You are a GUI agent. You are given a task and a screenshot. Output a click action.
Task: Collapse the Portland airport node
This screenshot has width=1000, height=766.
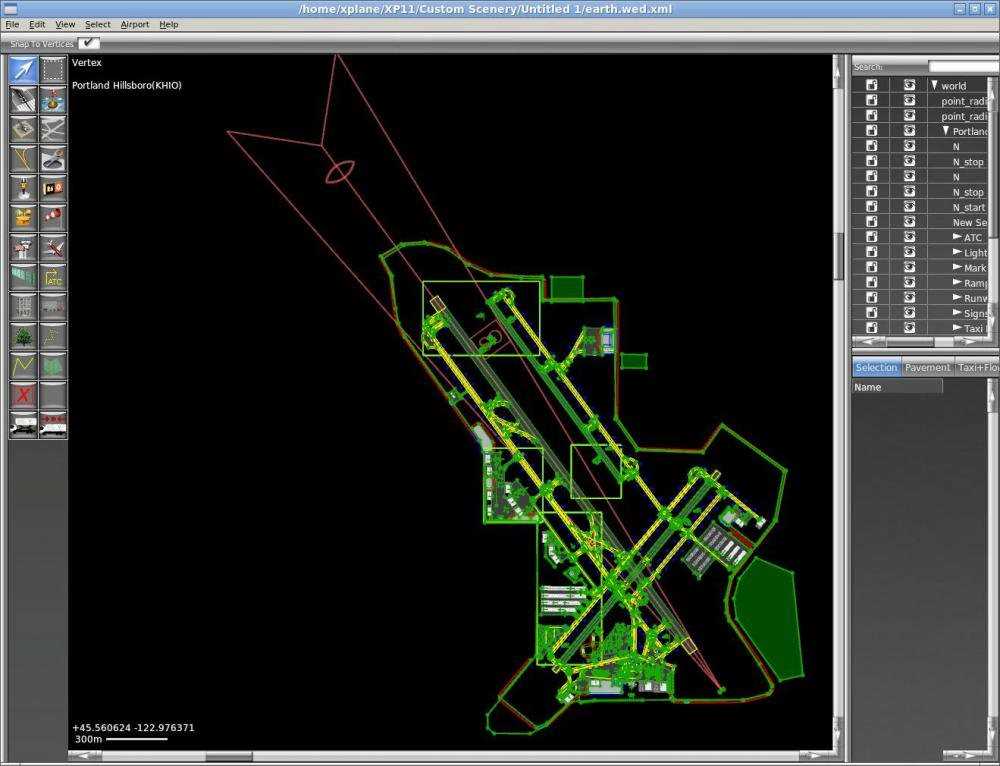pyautogui.click(x=946, y=131)
